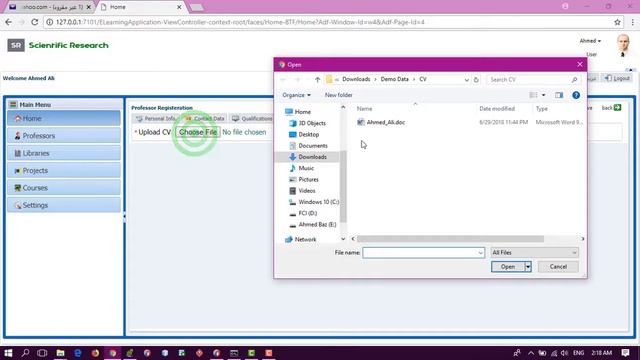The width and height of the screenshot is (640, 360).
Task: Click the Logout button
Action: pyautogui.click(x=618, y=78)
